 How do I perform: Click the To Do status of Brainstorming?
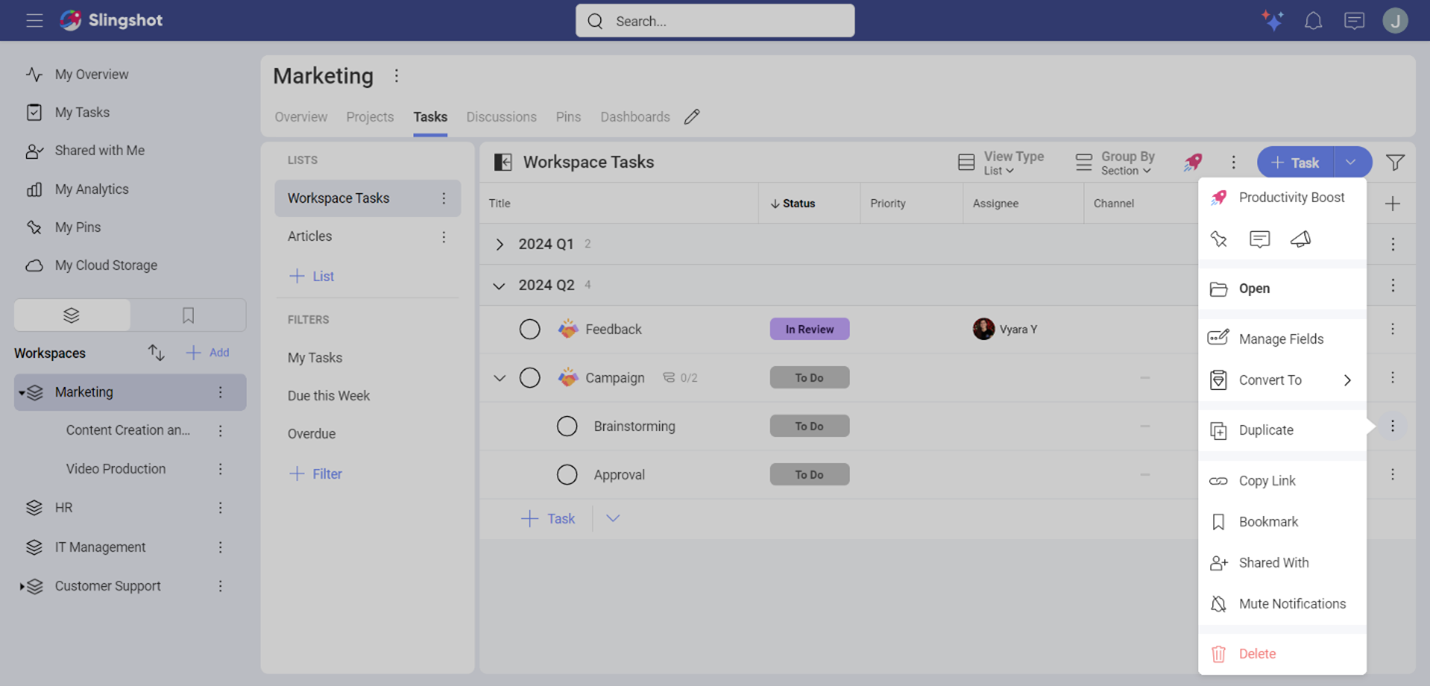809,426
